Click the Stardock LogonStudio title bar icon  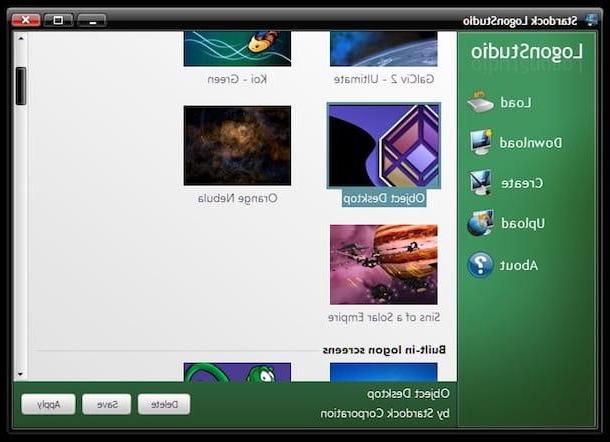tap(591, 20)
